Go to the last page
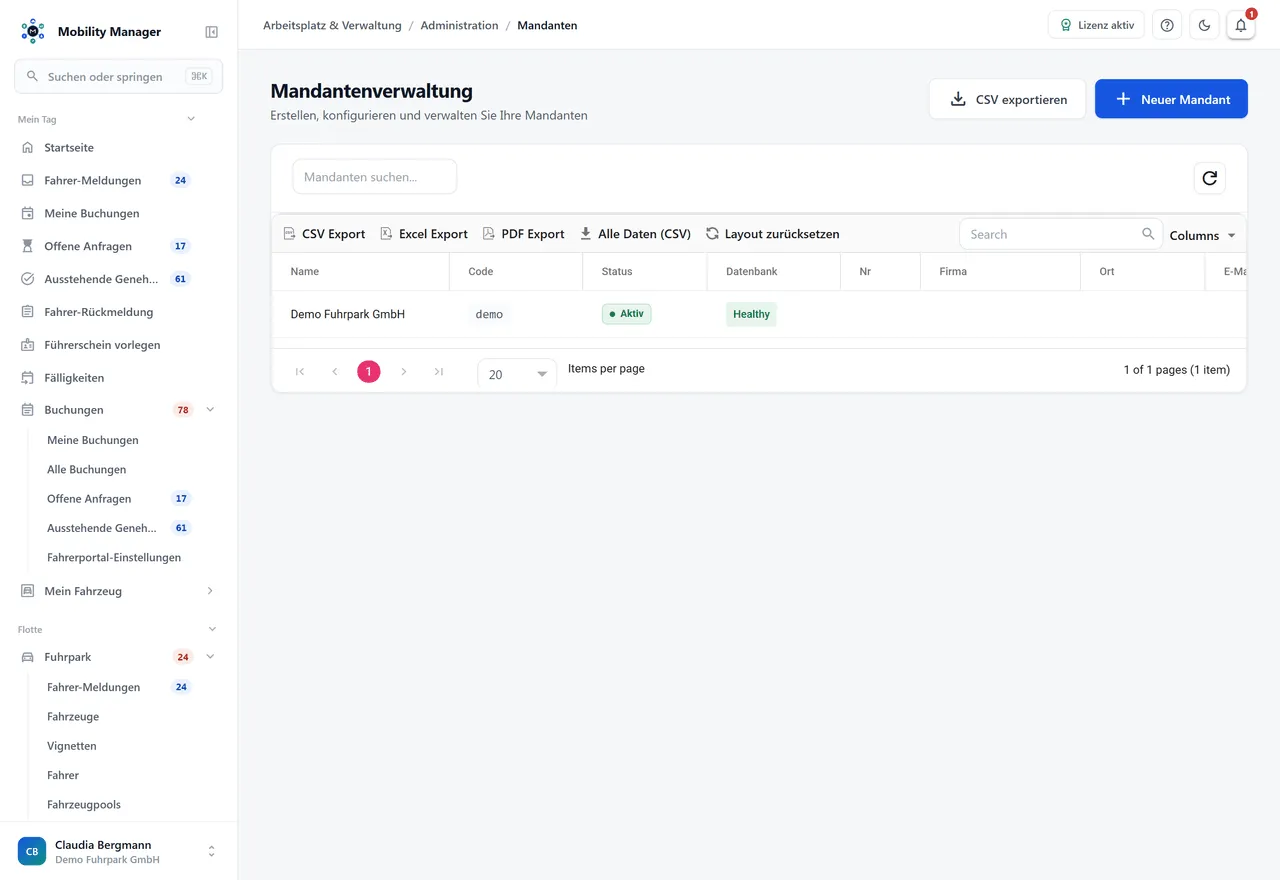Screen dimensions: 1280x880 [x=438, y=372]
